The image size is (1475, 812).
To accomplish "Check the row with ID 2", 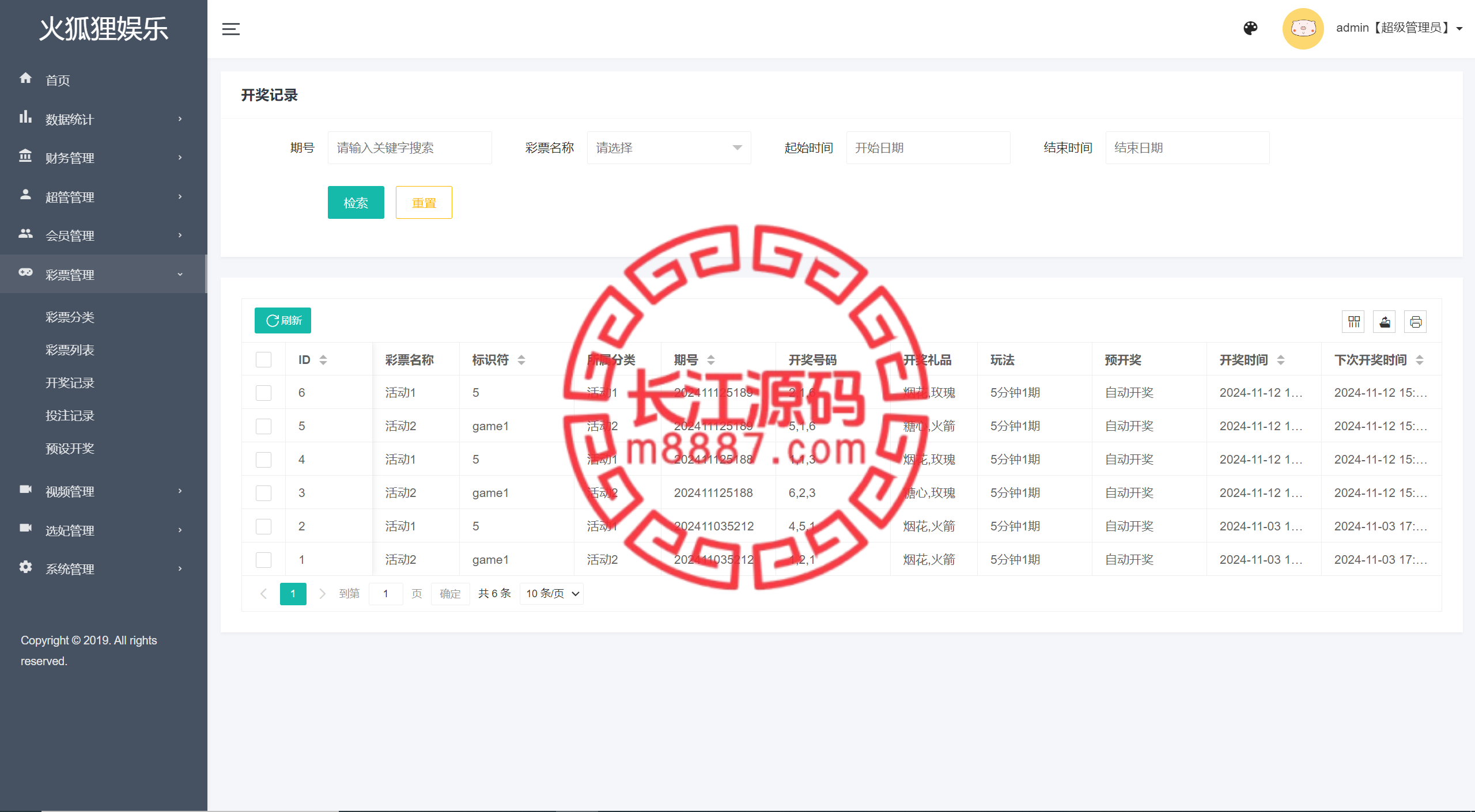I will 263,527.
